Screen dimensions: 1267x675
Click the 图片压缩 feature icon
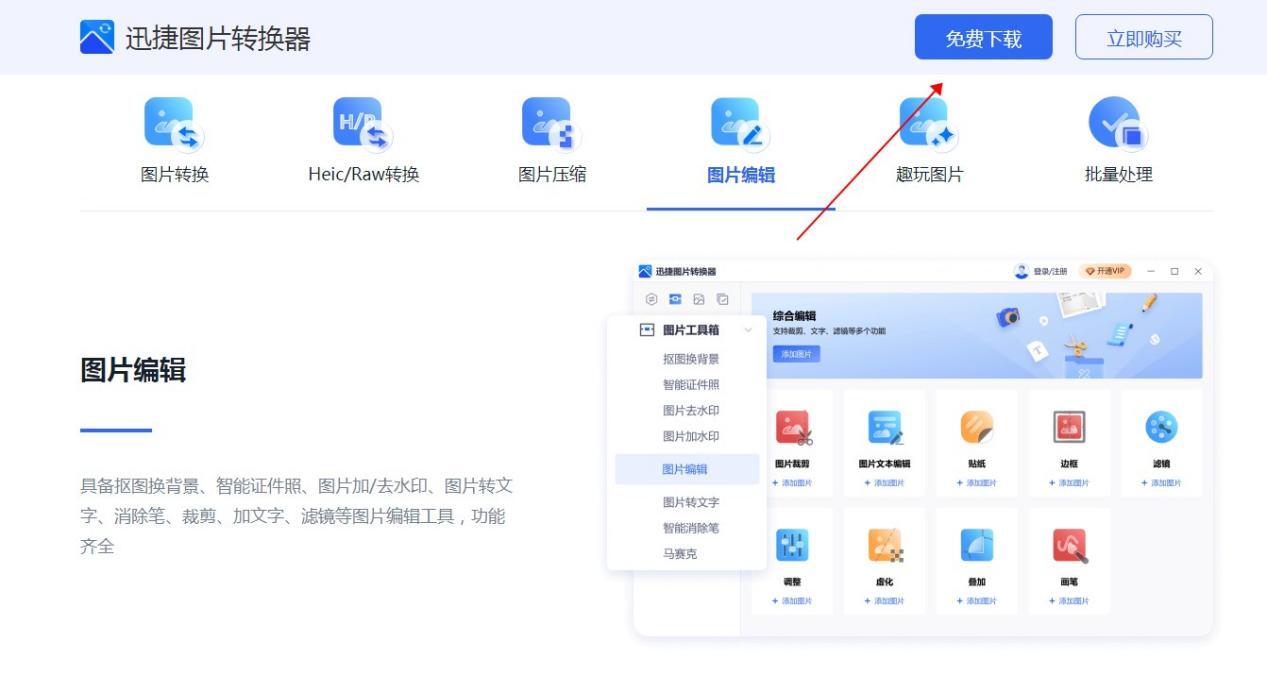point(552,123)
